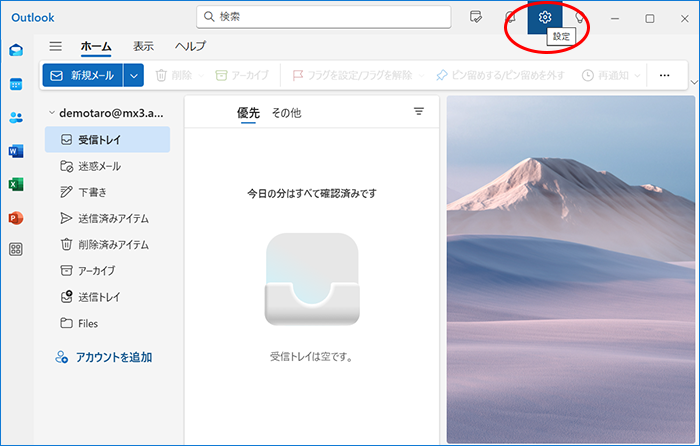
Task: Expand the 新規メール dropdown arrow
Action: pyautogui.click(x=134, y=75)
